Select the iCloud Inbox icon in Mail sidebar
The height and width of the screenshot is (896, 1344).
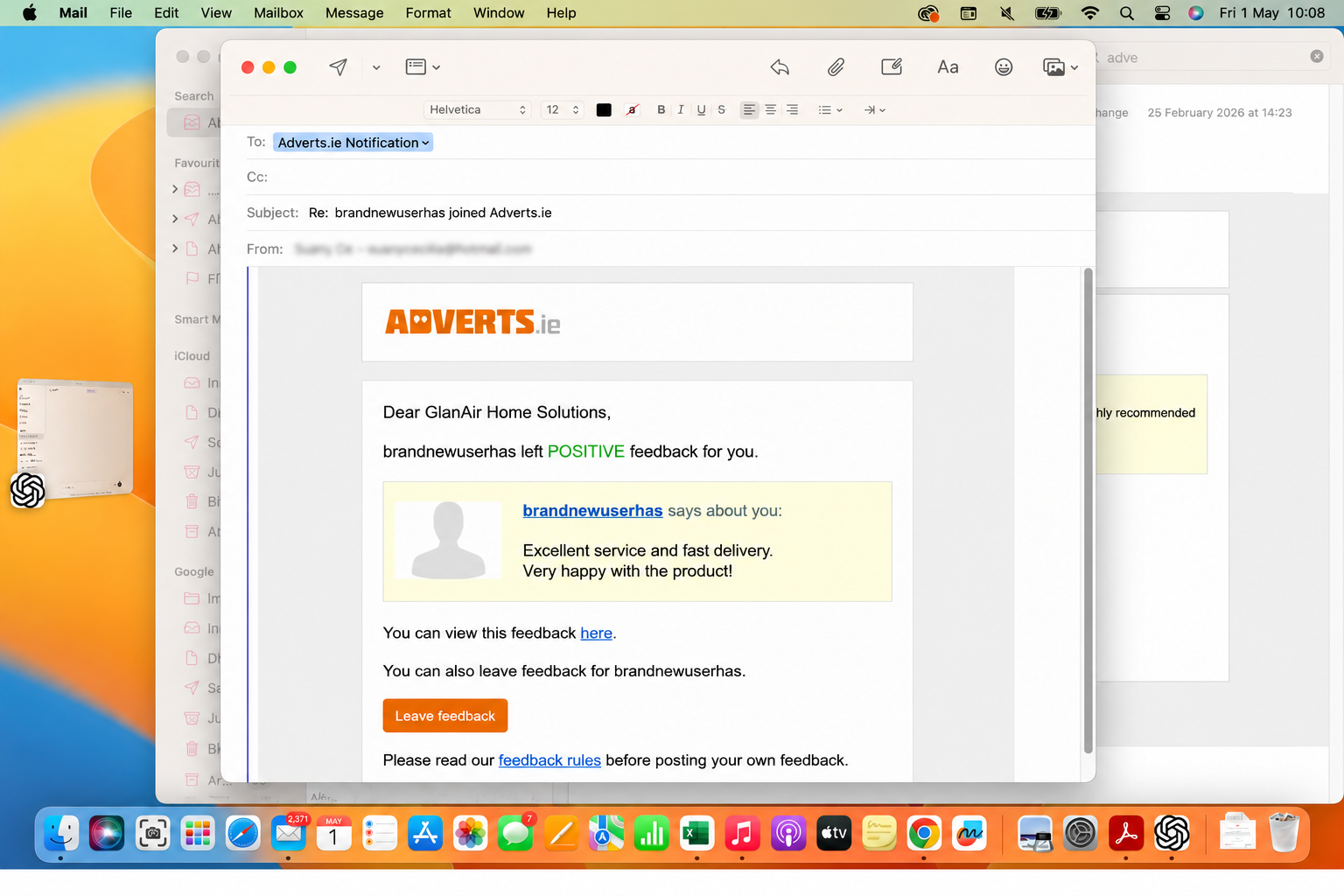coord(192,383)
